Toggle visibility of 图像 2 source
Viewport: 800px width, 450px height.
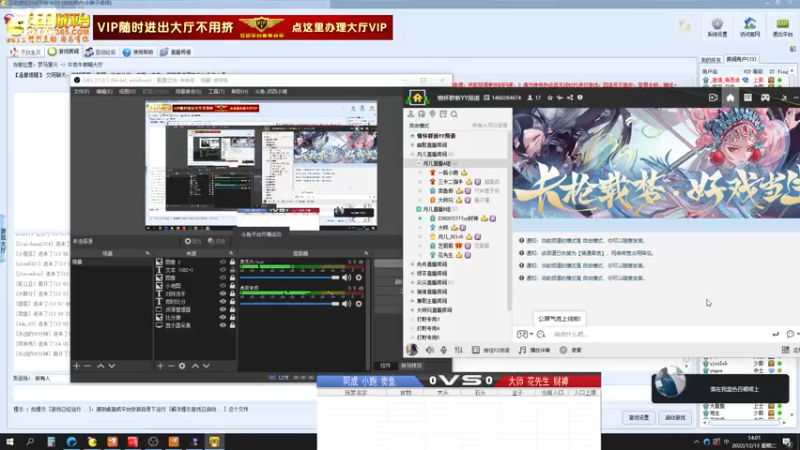[x=222, y=262]
